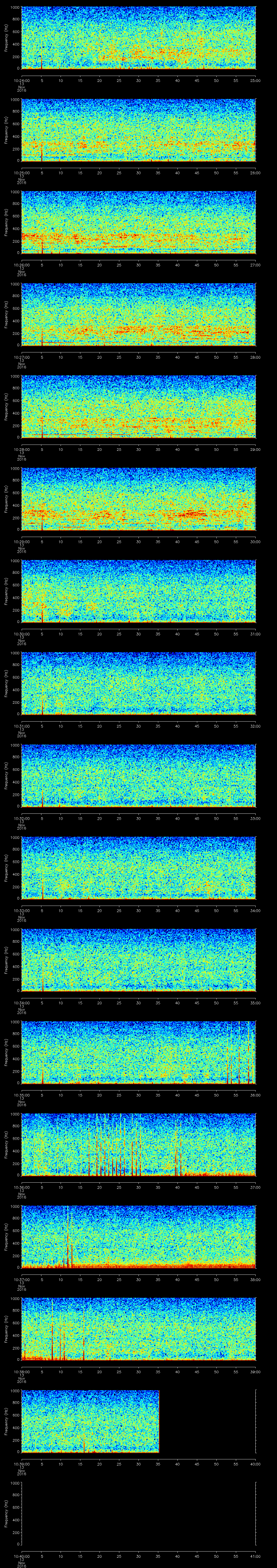Select the partial spectrogram starting at 10:39:00
This screenshot has width=277, height=1568.
pyautogui.click(x=90, y=1421)
